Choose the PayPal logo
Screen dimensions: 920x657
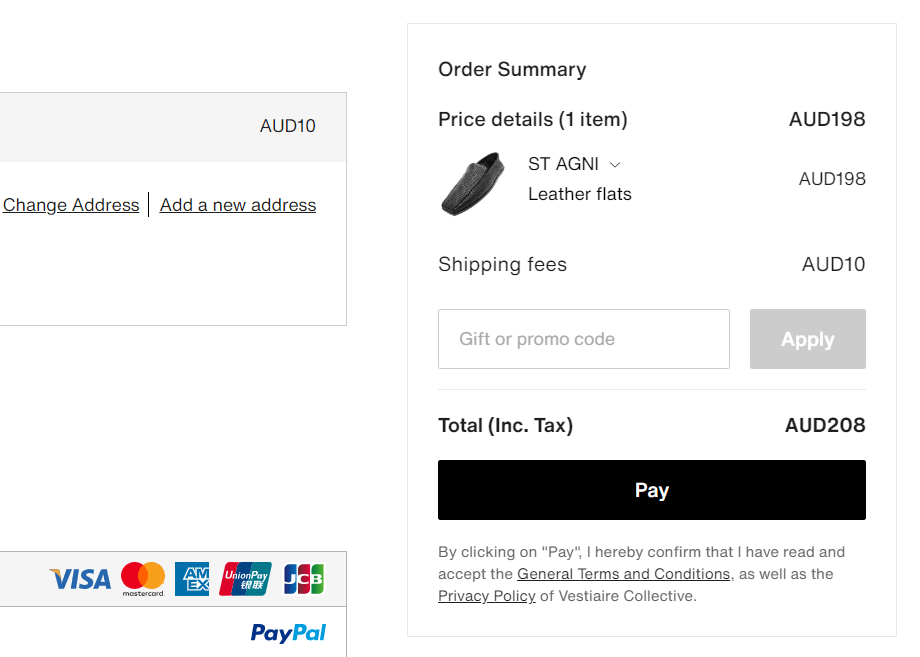tap(288, 633)
